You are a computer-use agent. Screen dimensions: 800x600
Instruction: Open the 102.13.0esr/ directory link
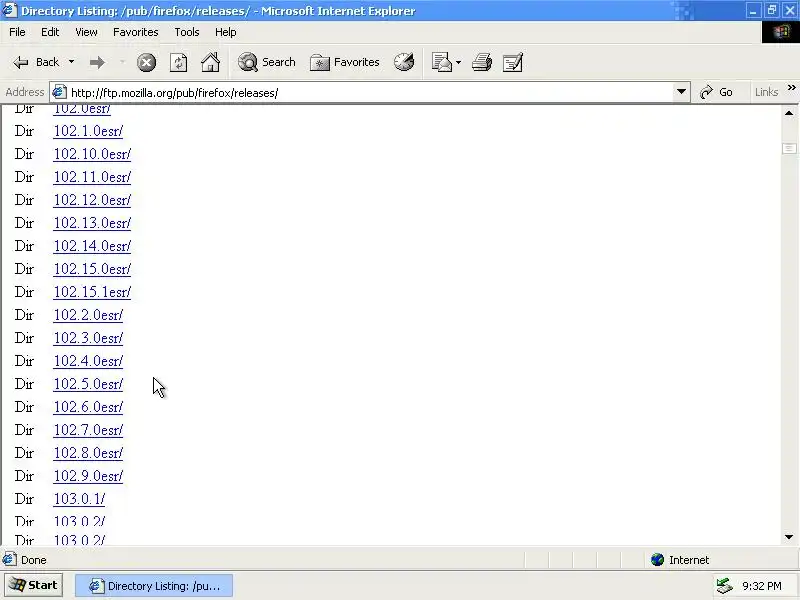coord(92,223)
